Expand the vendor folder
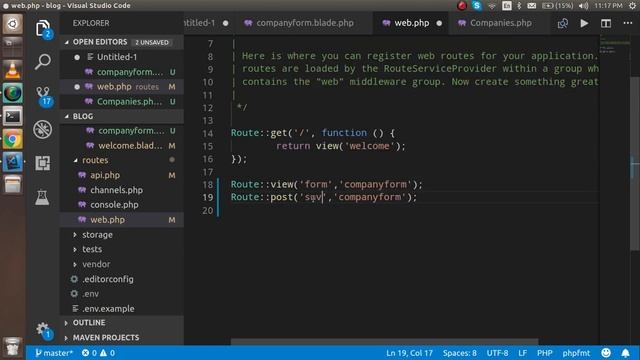Image resolution: width=640 pixels, height=360 pixels. coord(122,264)
